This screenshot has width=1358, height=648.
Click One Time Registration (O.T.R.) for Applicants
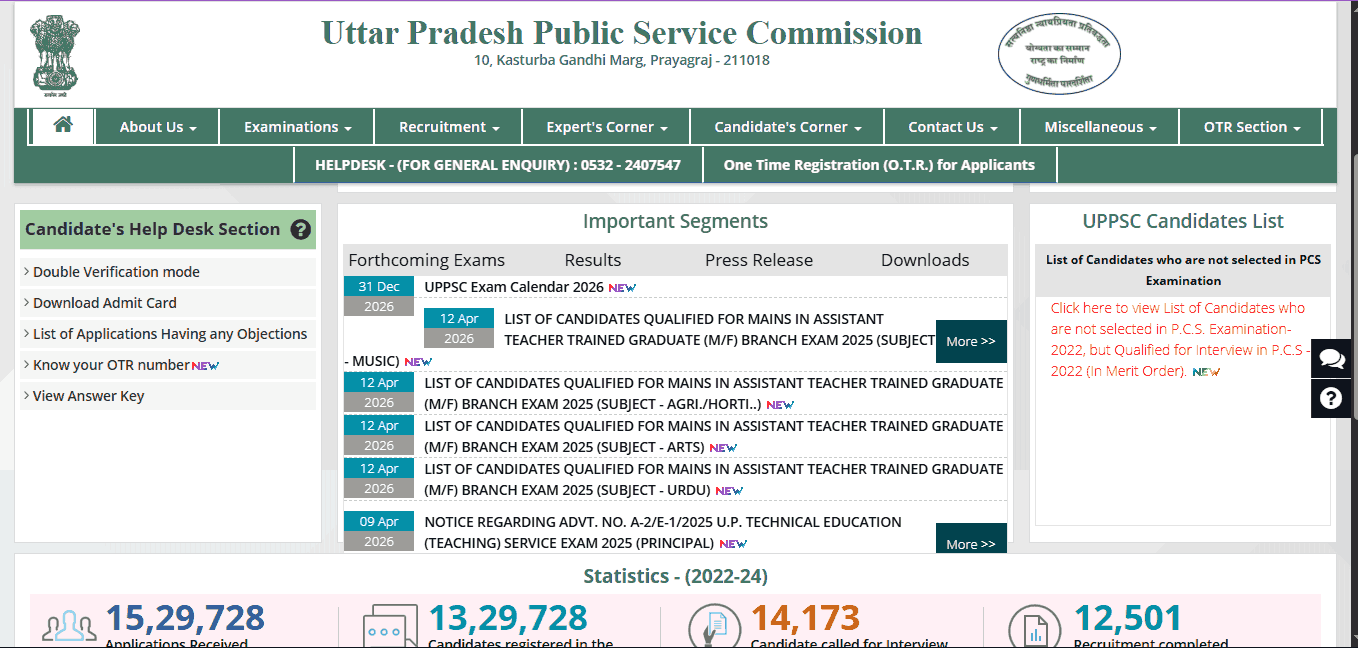point(877,164)
